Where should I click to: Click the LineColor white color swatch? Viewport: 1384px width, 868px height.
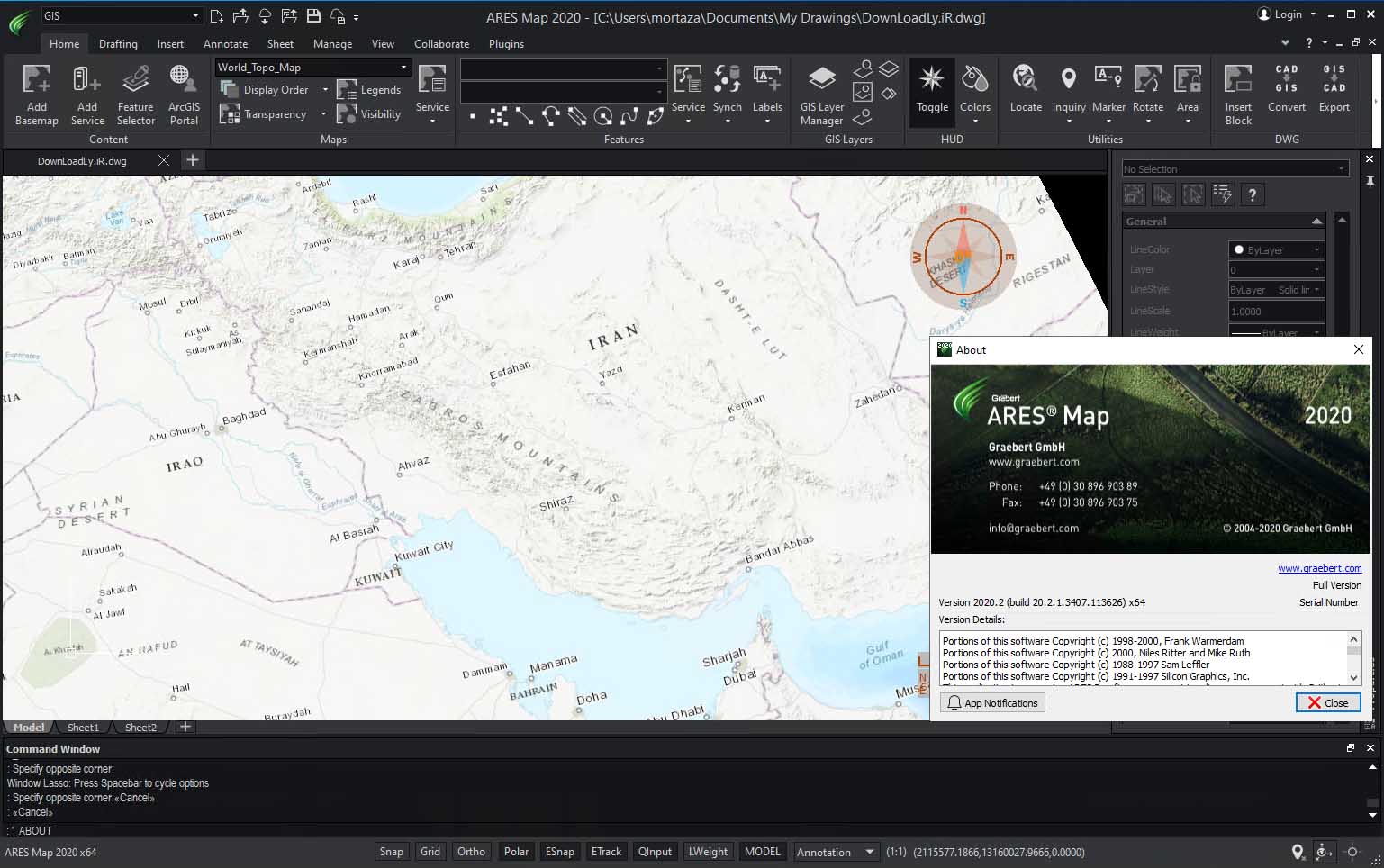tap(1239, 249)
